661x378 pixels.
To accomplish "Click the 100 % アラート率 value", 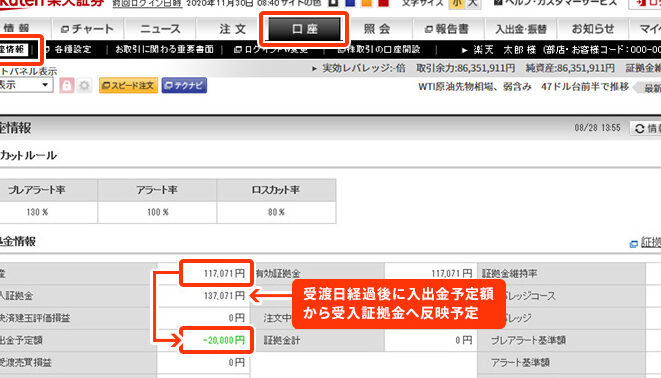I will [x=158, y=212].
